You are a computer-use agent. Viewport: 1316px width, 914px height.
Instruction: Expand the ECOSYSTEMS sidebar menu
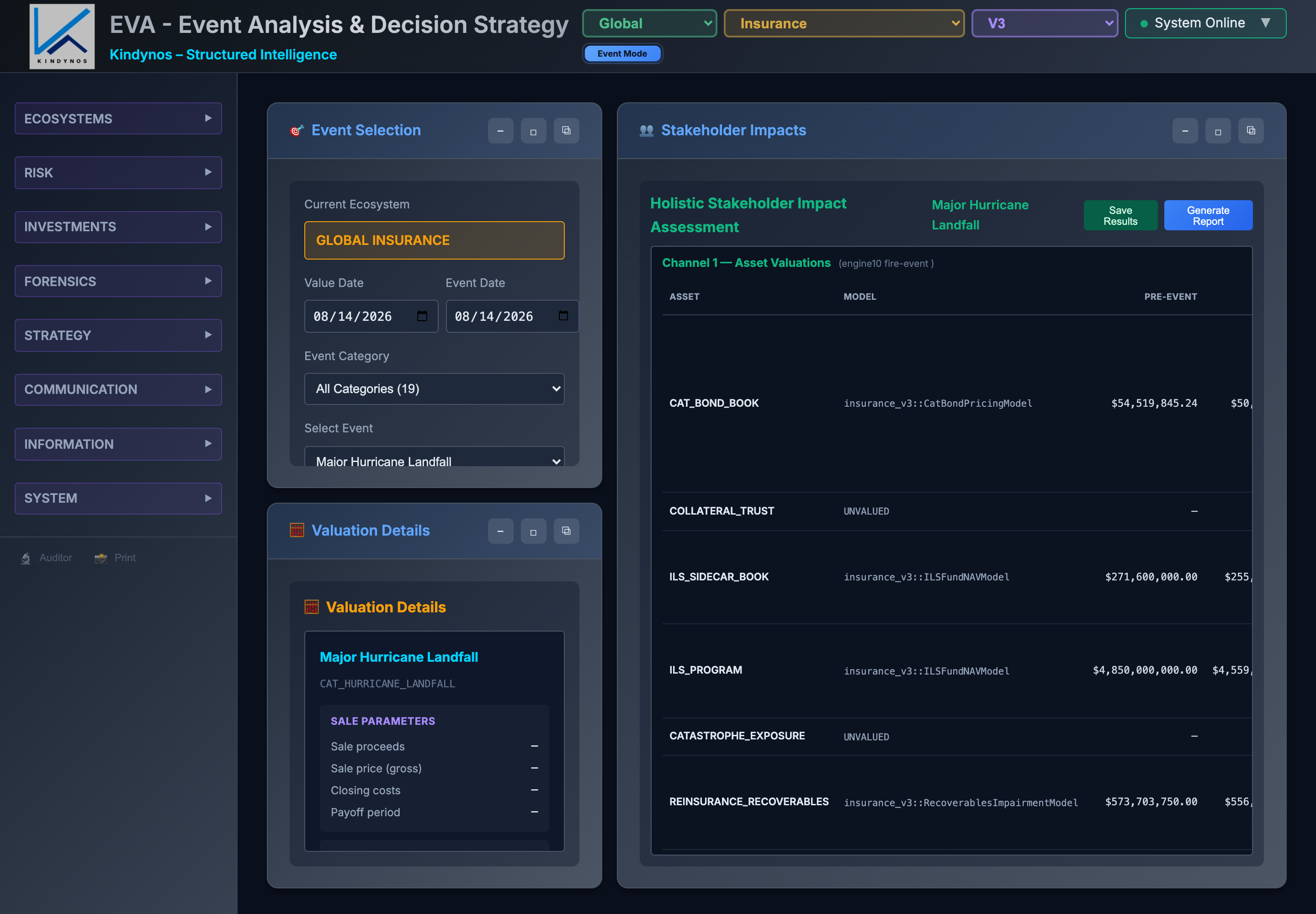tap(118, 118)
